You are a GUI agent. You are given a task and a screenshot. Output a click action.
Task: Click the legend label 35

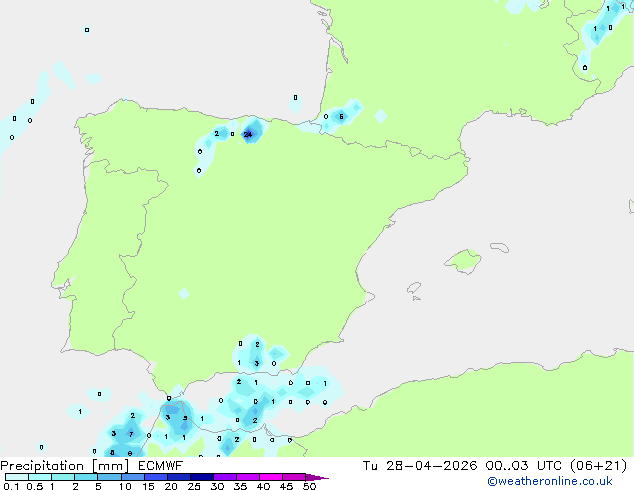[240, 486]
